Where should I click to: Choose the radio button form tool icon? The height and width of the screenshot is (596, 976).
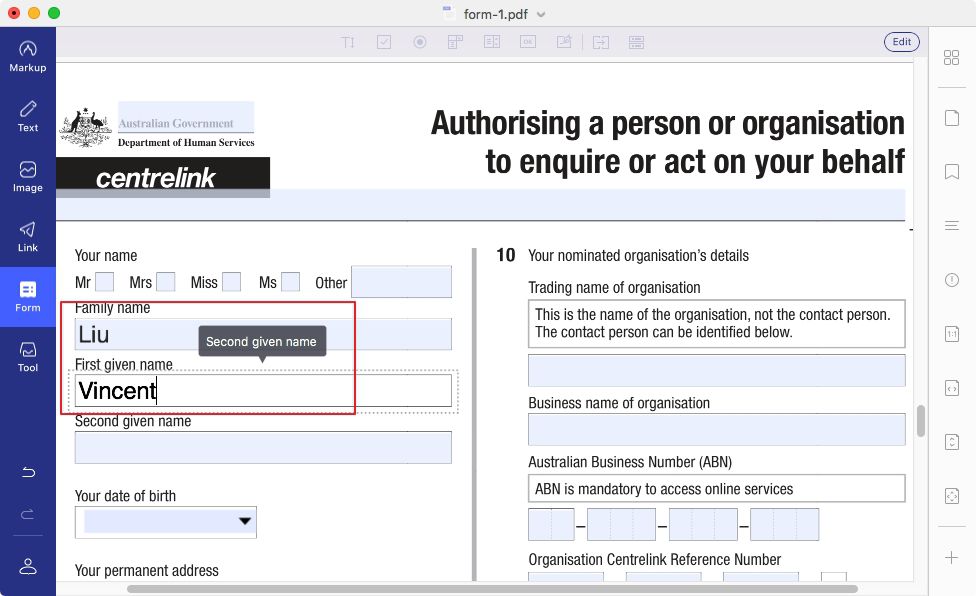click(420, 42)
